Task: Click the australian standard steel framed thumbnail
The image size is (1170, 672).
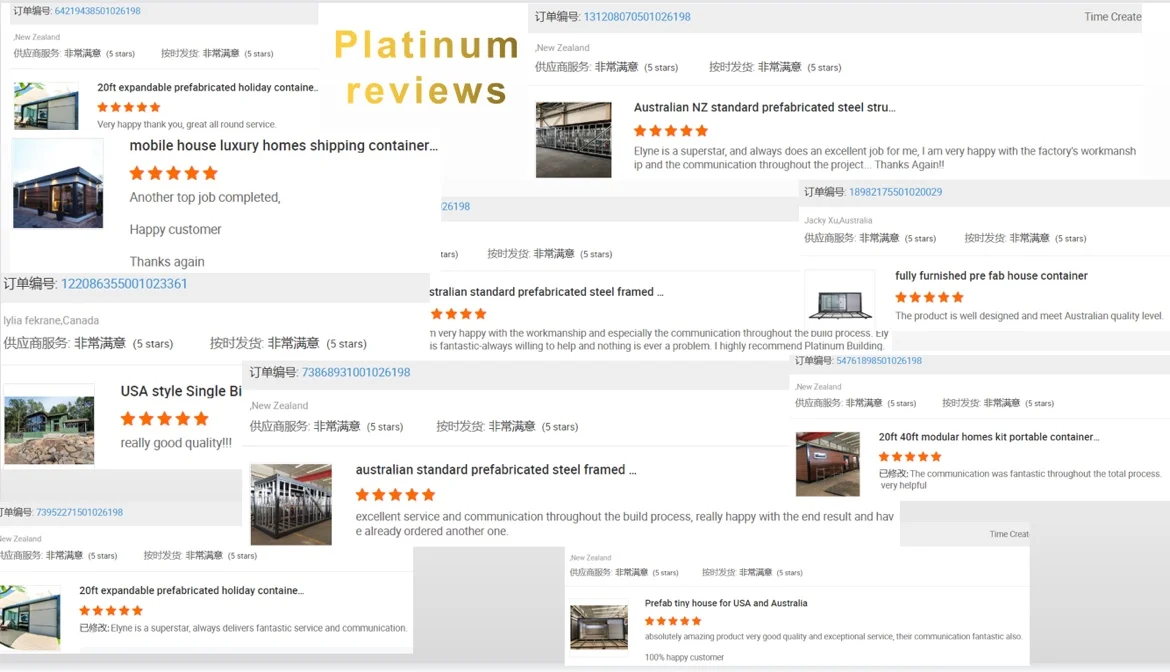Action: pyautogui.click(x=291, y=504)
